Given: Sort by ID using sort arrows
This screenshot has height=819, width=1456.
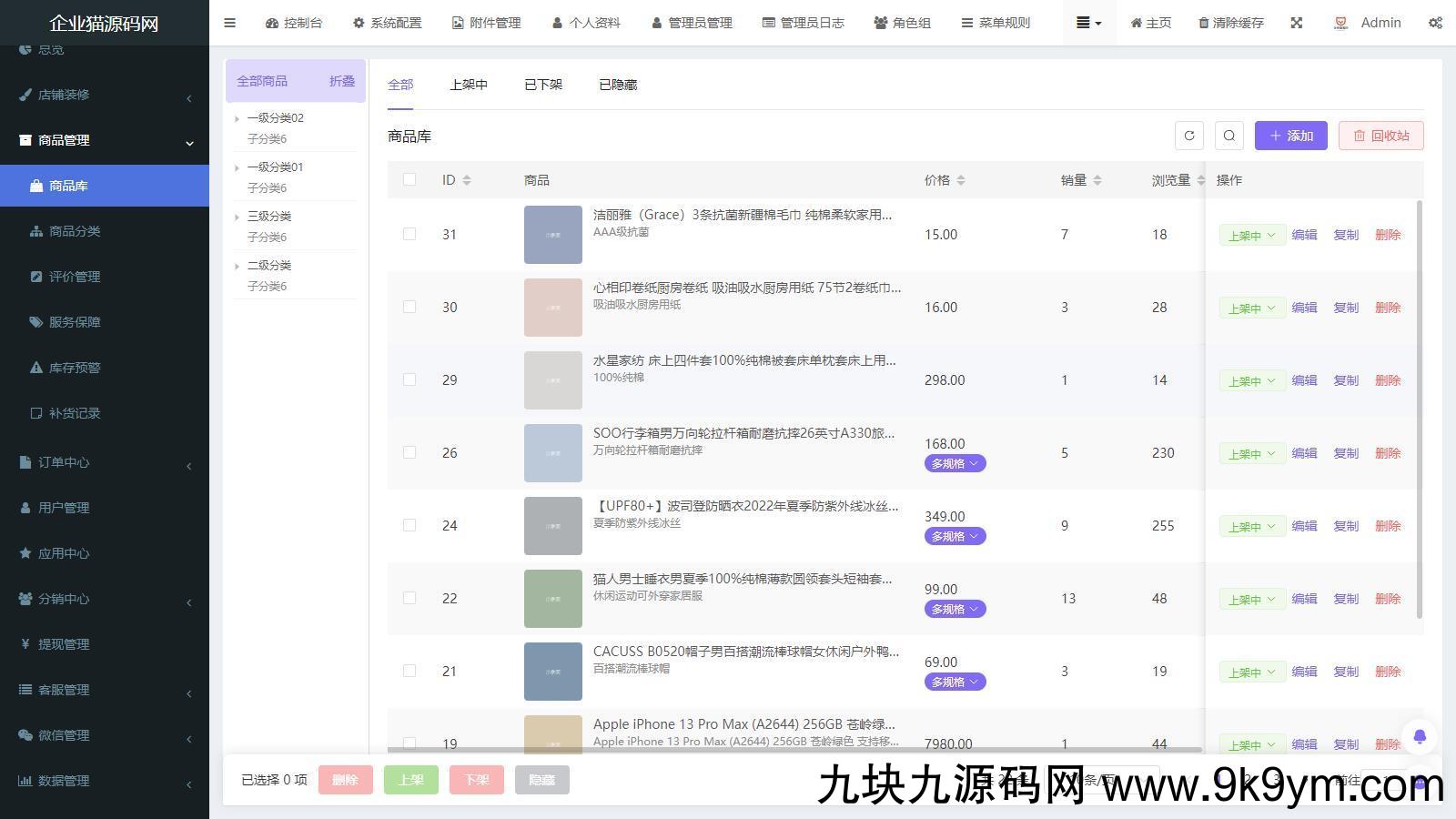Looking at the screenshot, I should (x=467, y=180).
